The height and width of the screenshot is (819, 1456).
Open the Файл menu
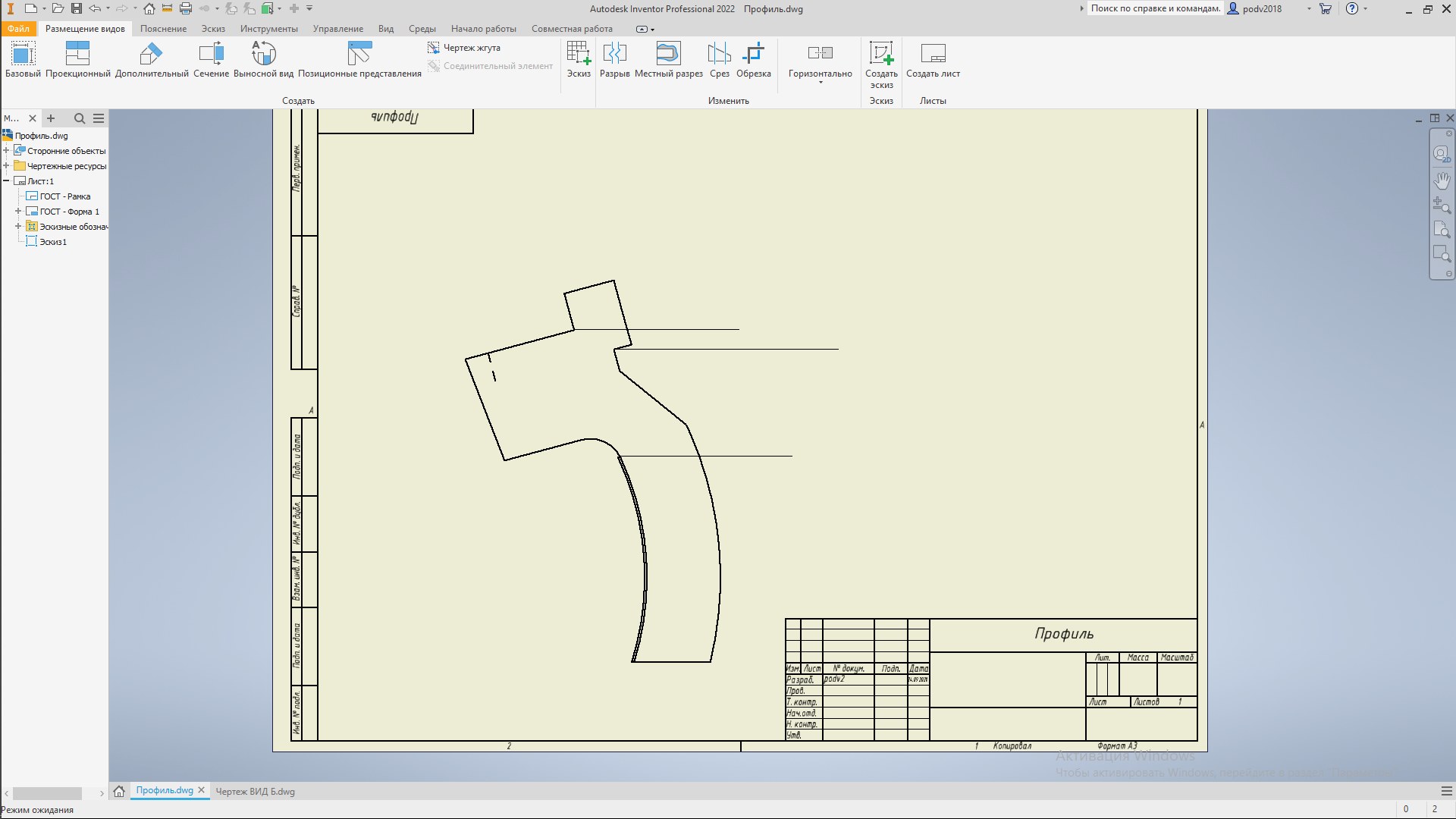(x=18, y=29)
